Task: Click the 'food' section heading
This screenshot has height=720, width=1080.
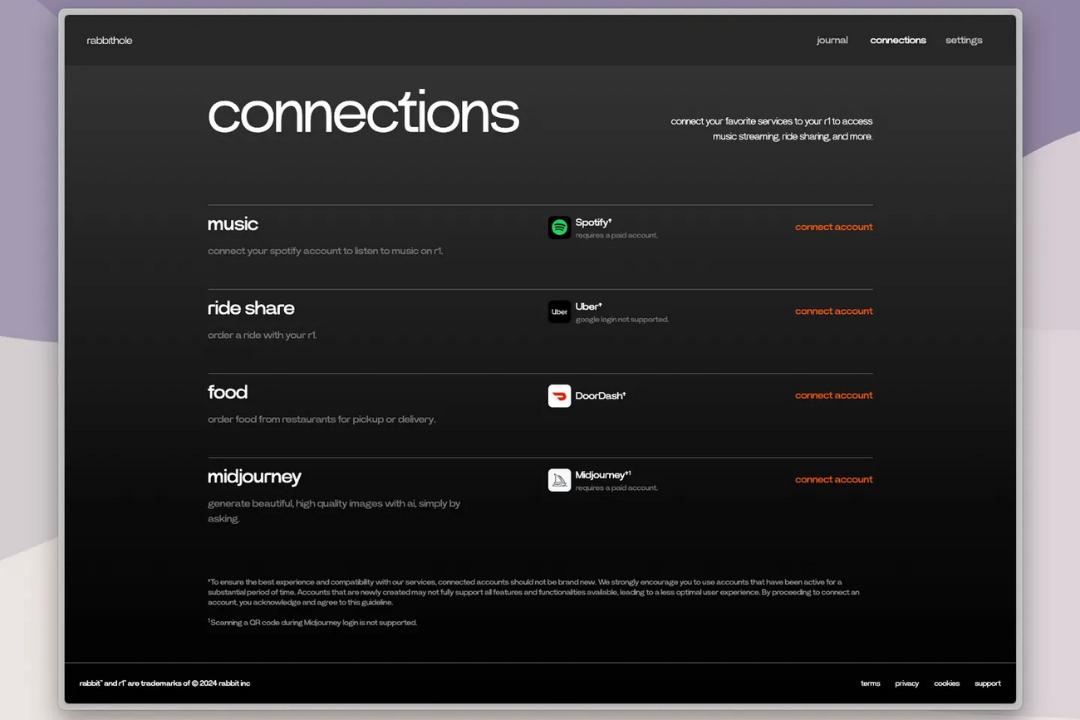Action: [227, 392]
